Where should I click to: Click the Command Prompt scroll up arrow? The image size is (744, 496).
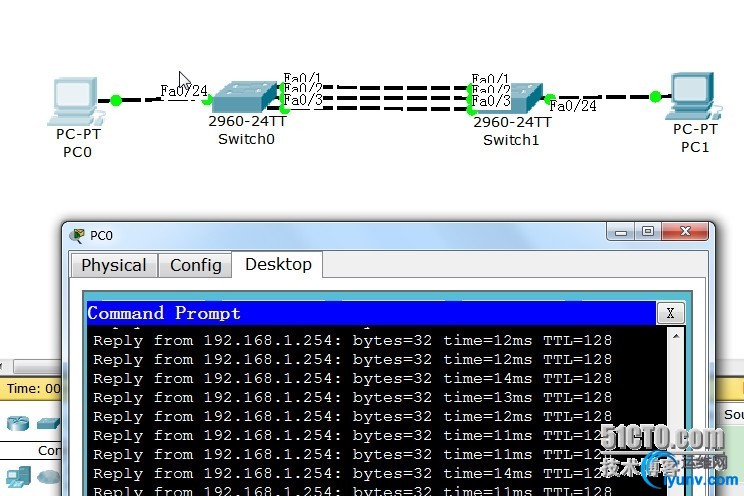click(x=676, y=336)
